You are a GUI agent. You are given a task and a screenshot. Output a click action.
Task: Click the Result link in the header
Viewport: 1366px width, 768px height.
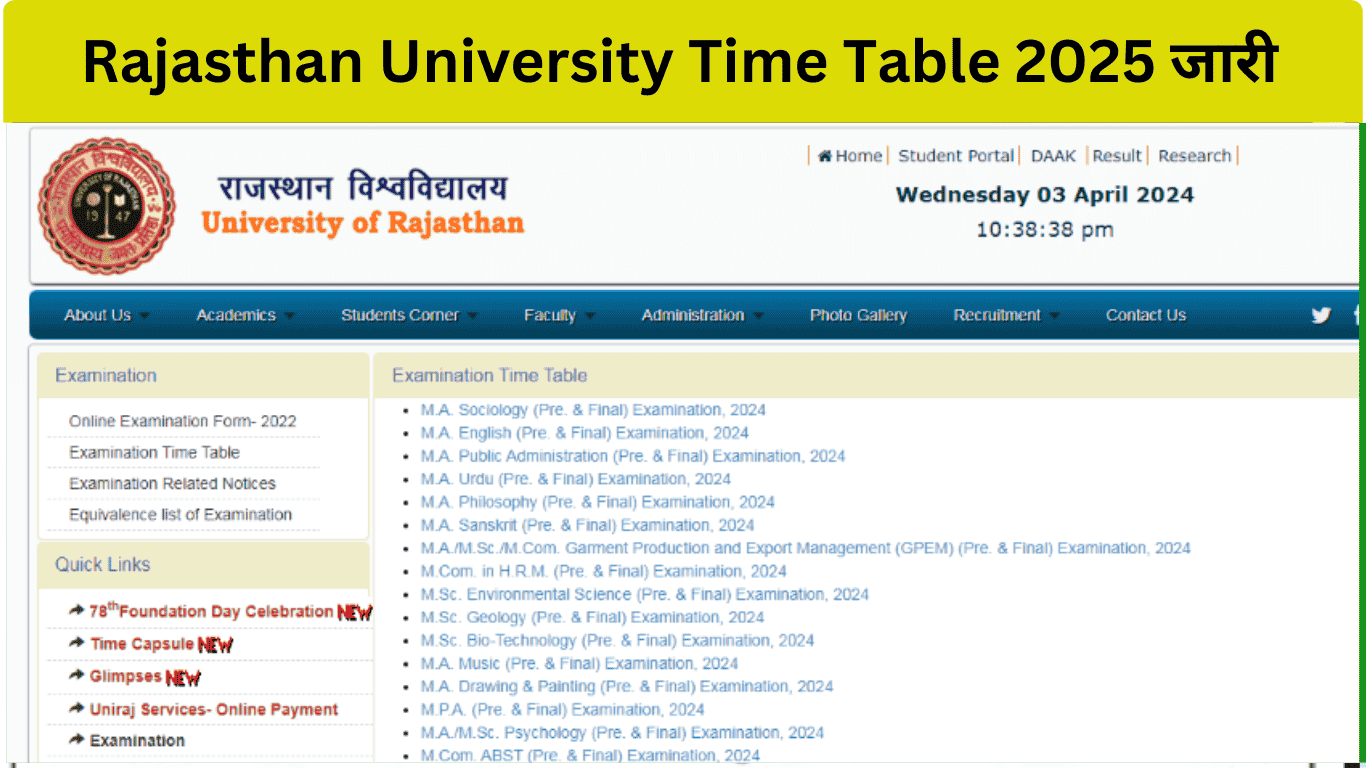(x=1117, y=155)
